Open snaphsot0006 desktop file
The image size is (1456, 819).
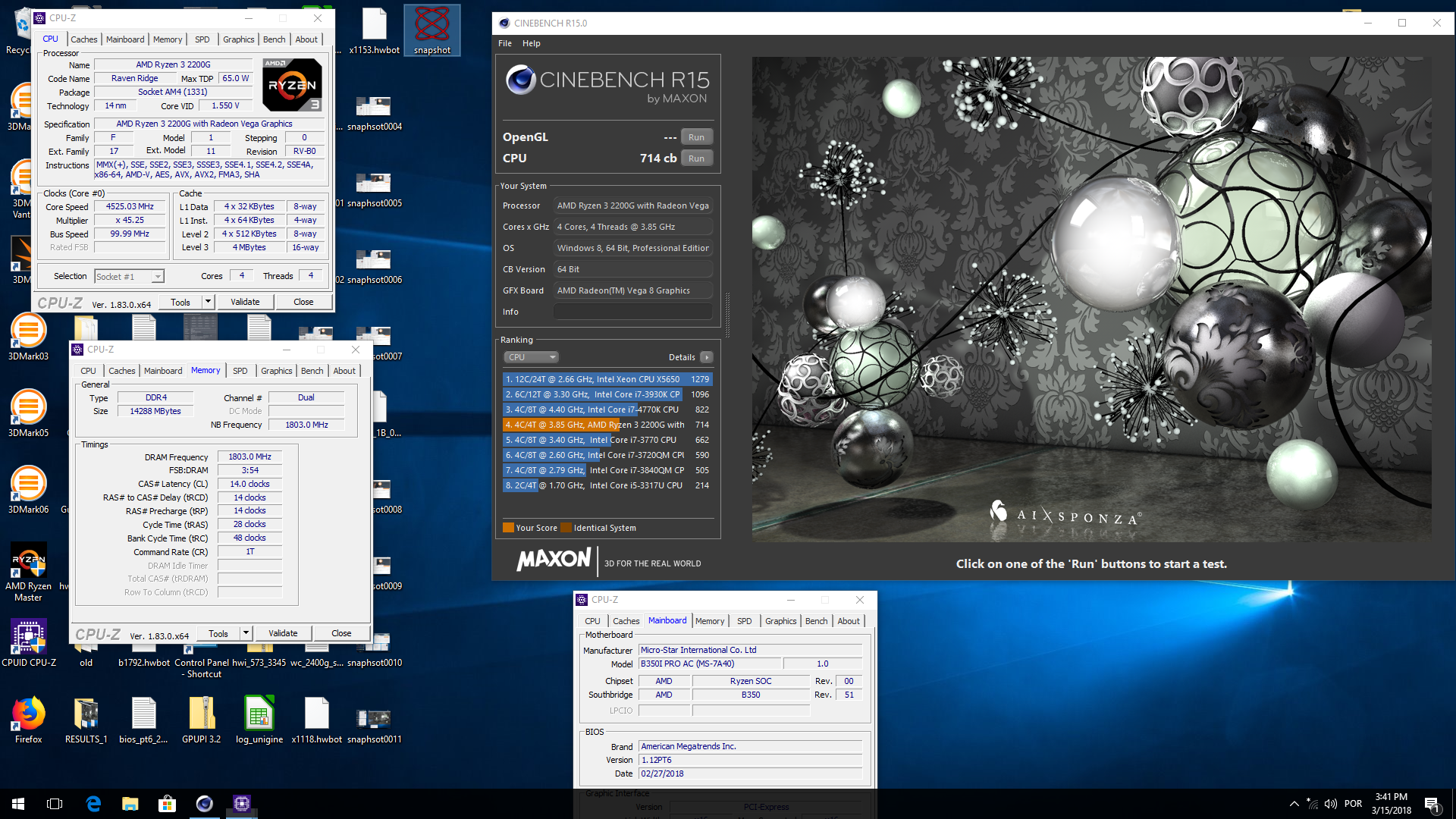[374, 266]
